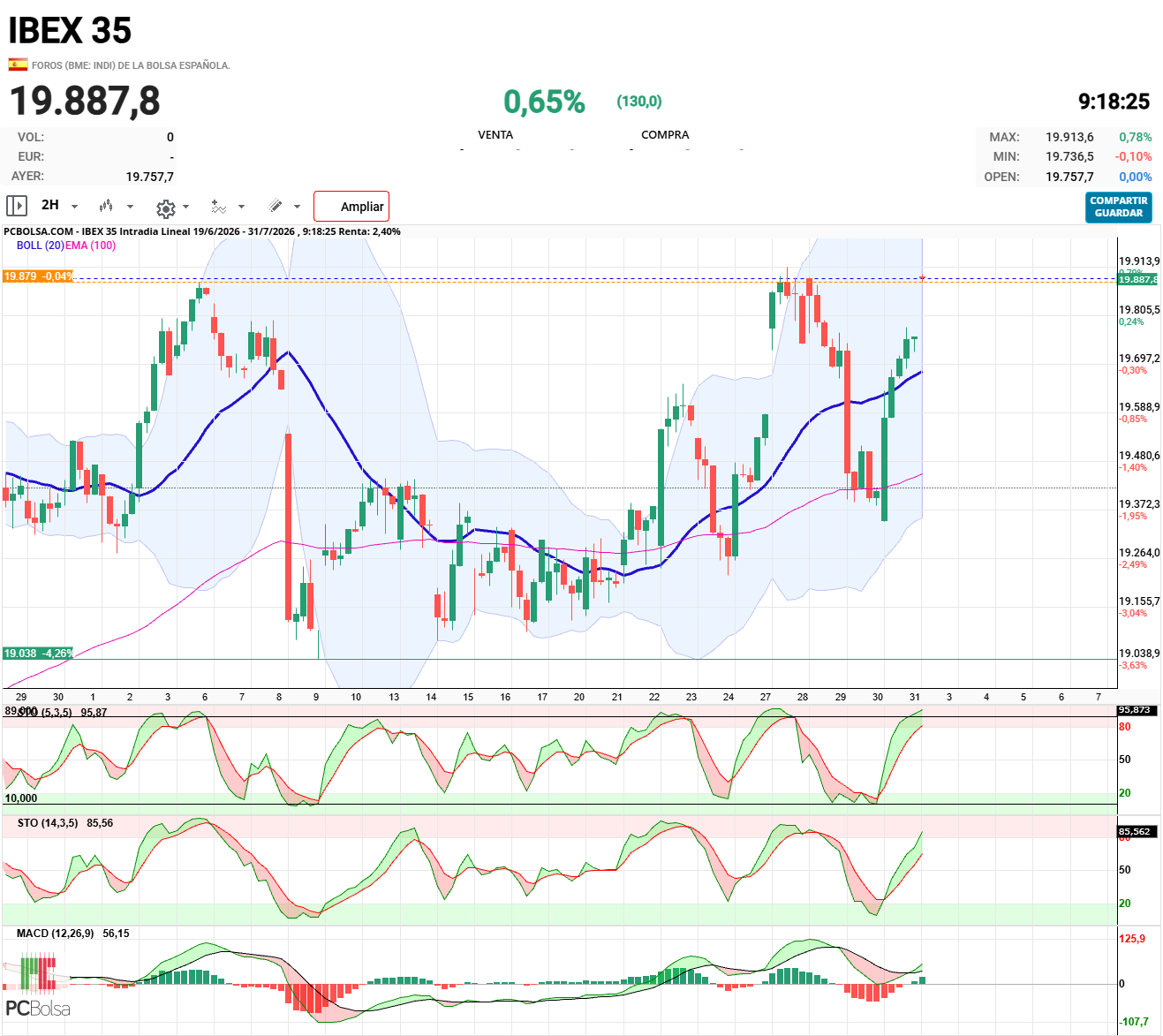Click the green 19.887,8 price axis marker
Screen dimensions: 1163x1036
pos(1137,279)
